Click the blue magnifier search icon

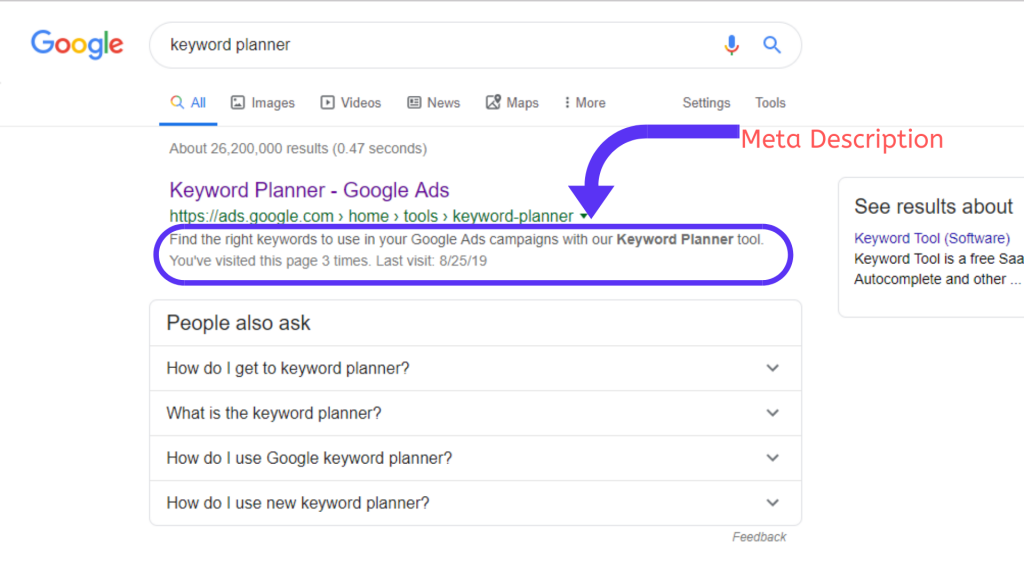(x=772, y=45)
